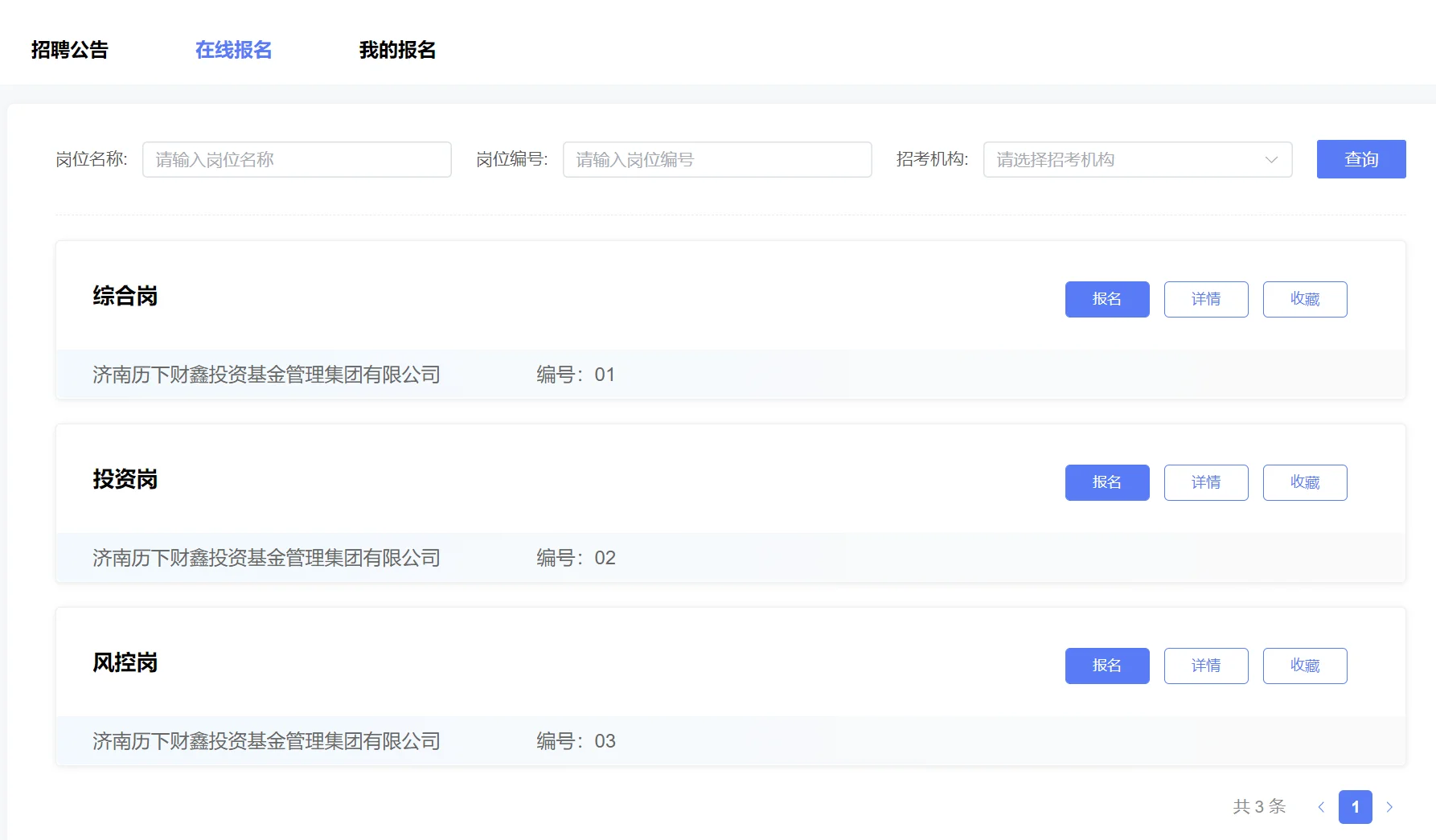Click the dropdown arrow in 招考机构 selector

1271,159
